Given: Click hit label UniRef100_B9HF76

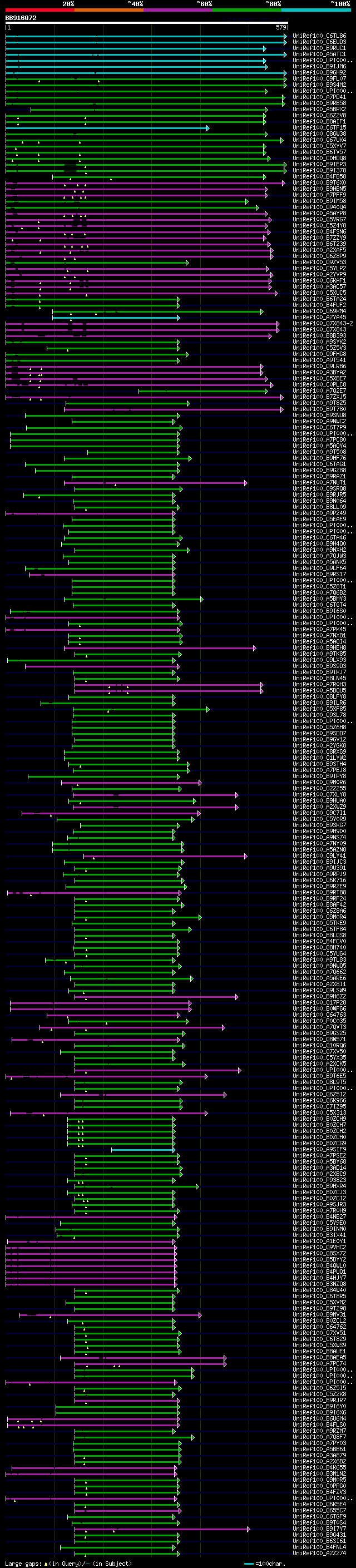Looking at the screenshot, I should pos(319,458).
